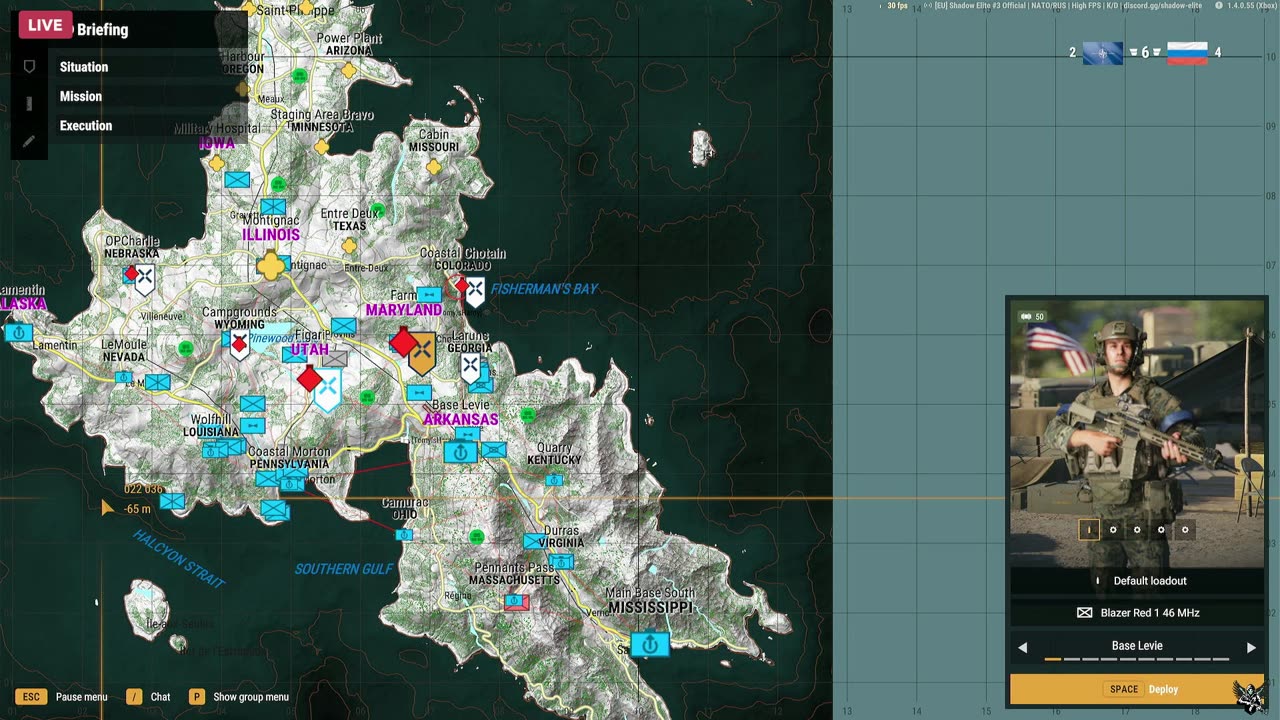The height and width of the screenshot is (720, 1280).
Task: Click the yellow marker at Entre Deux Texas
Action: [349, 245]
